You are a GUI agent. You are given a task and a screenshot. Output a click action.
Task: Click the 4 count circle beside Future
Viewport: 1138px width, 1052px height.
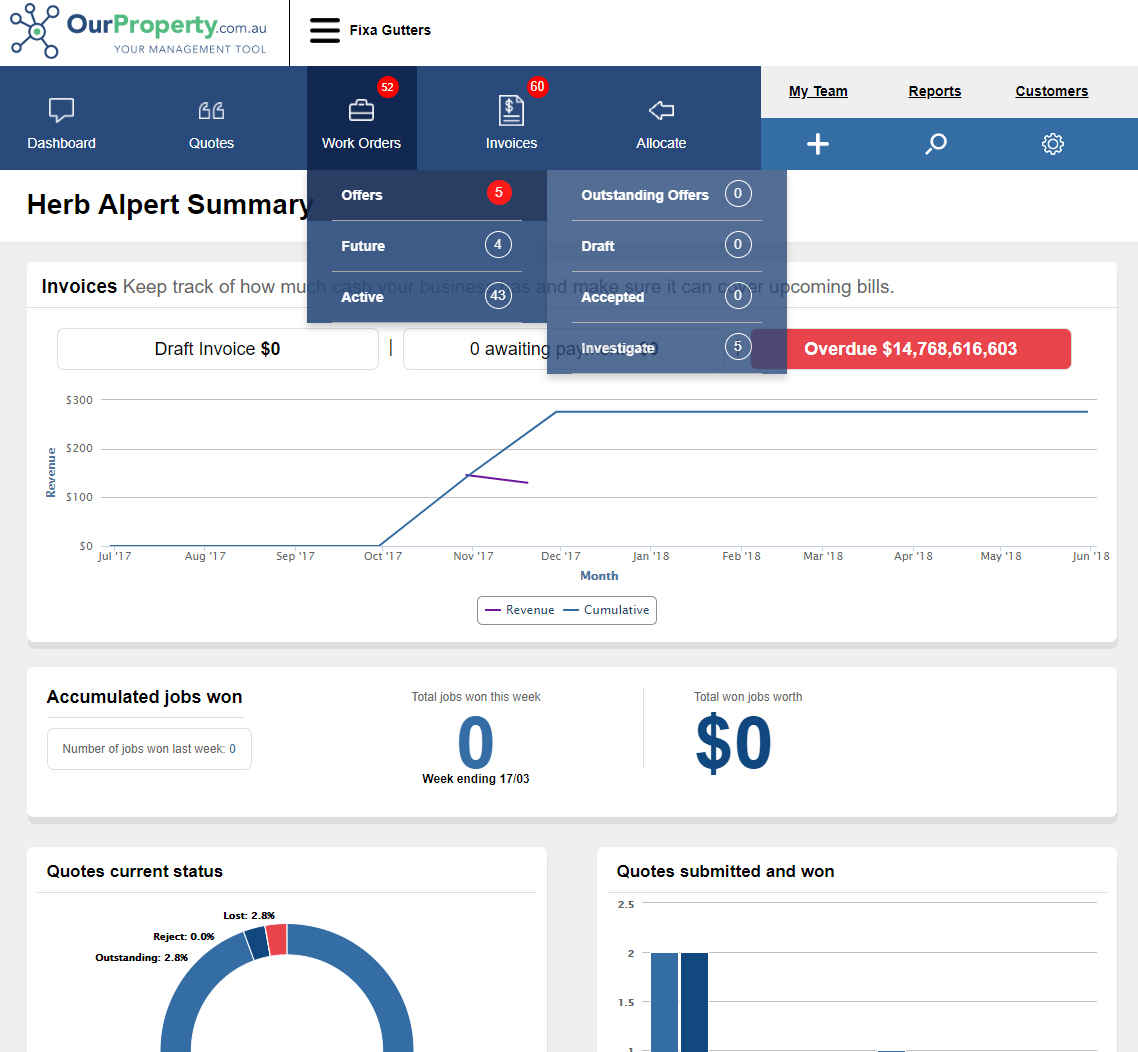(x=498, y=244)
